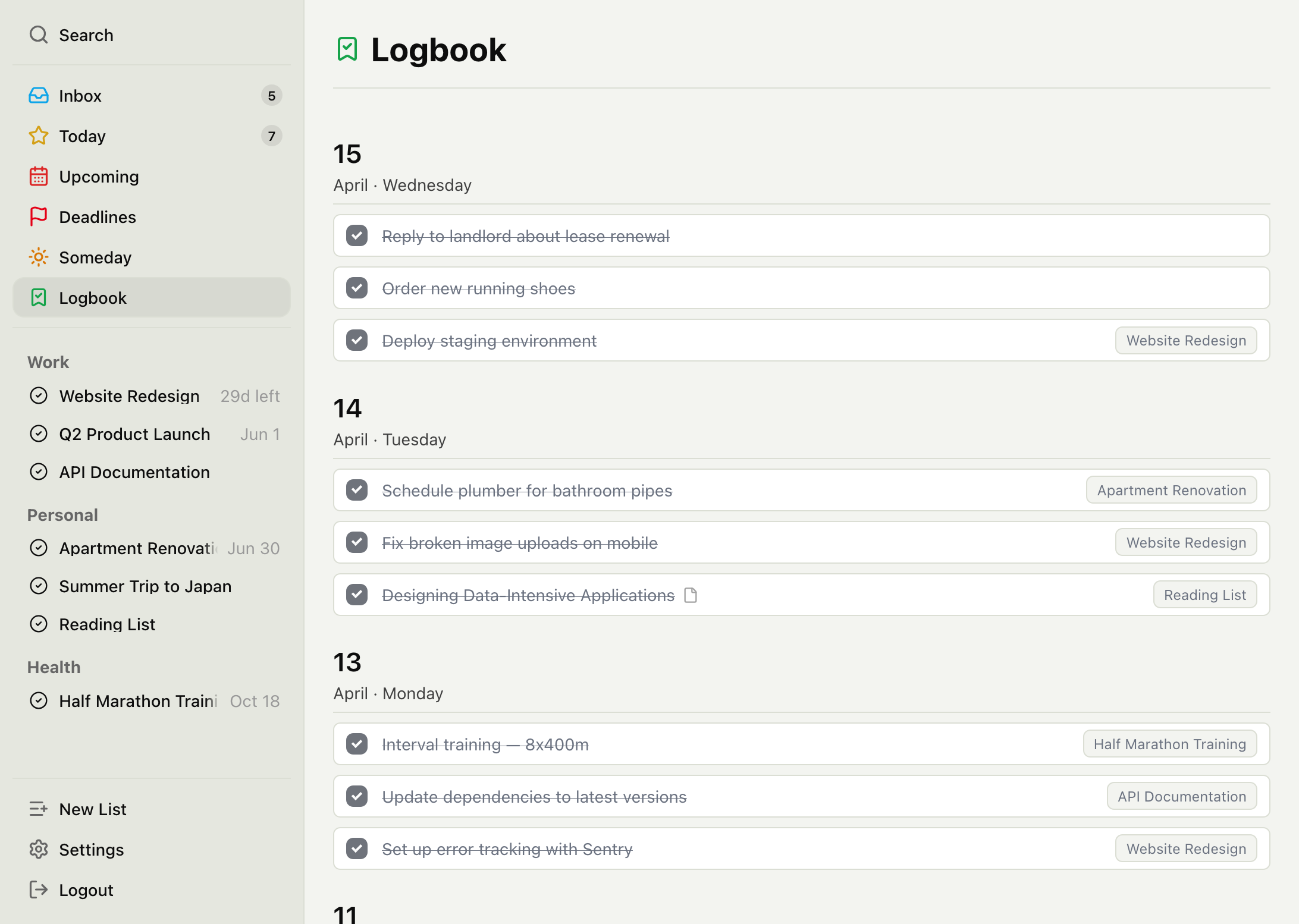Screen dimensions: 1299x924
Task: Click the 'April · Tuesday' date heading
Action: coord(390,439)
